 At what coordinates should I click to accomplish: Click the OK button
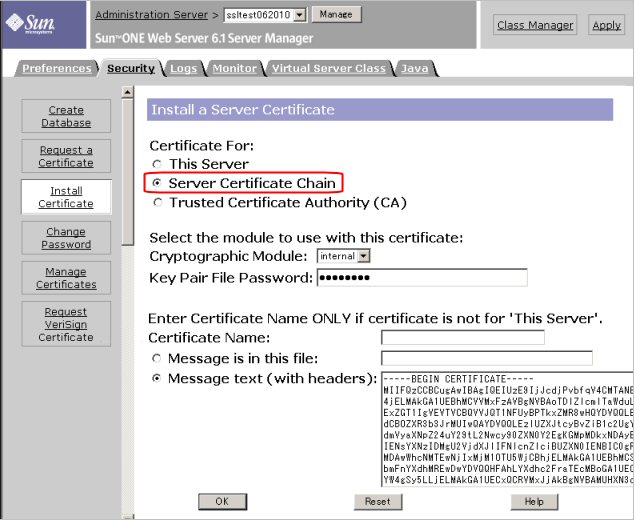tap(222, 501)
